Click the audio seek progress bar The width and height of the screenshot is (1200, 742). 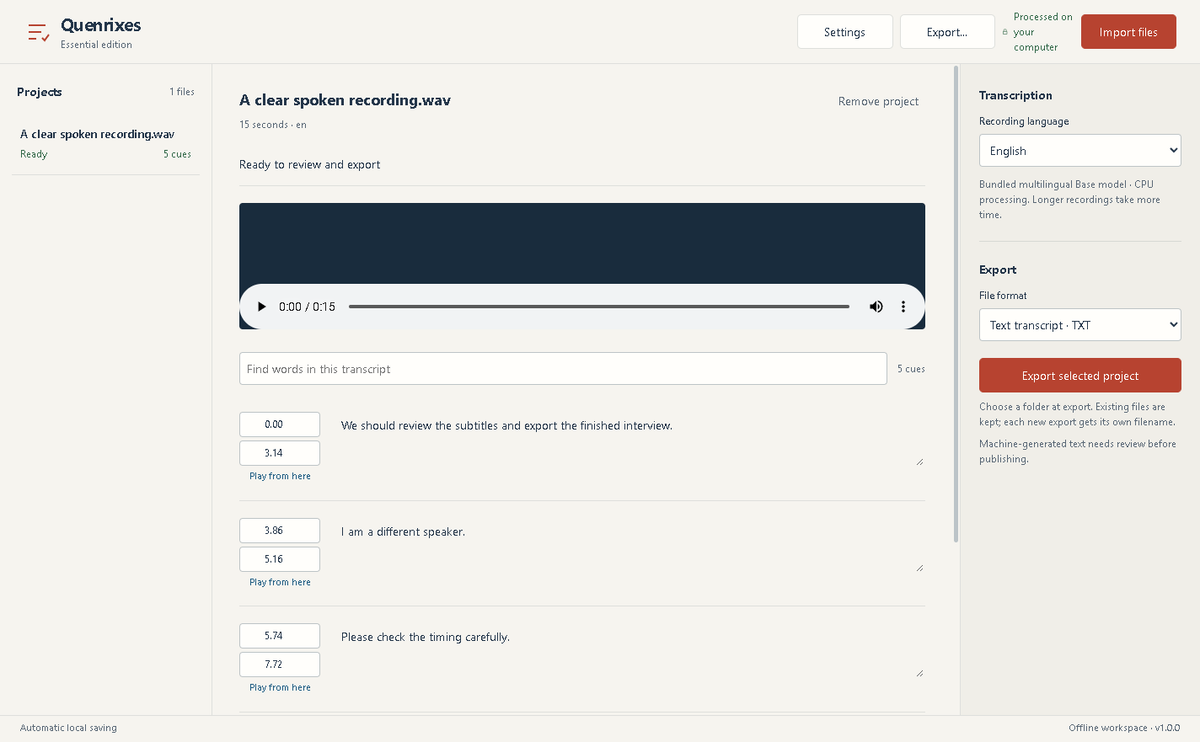pyautogui.click(x=599, y=307)
